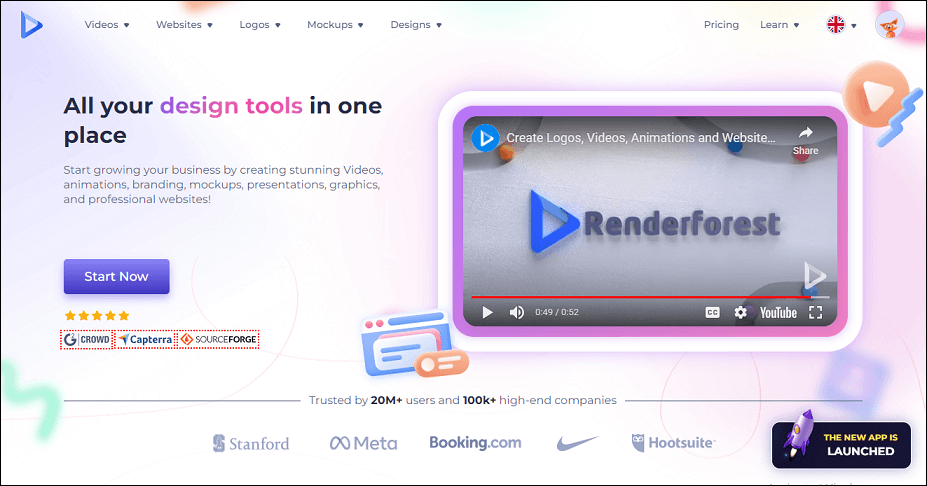Screen dimensions: 927x486
Task: Open the G2 Crowd review badge
Action: click(87, 339)
